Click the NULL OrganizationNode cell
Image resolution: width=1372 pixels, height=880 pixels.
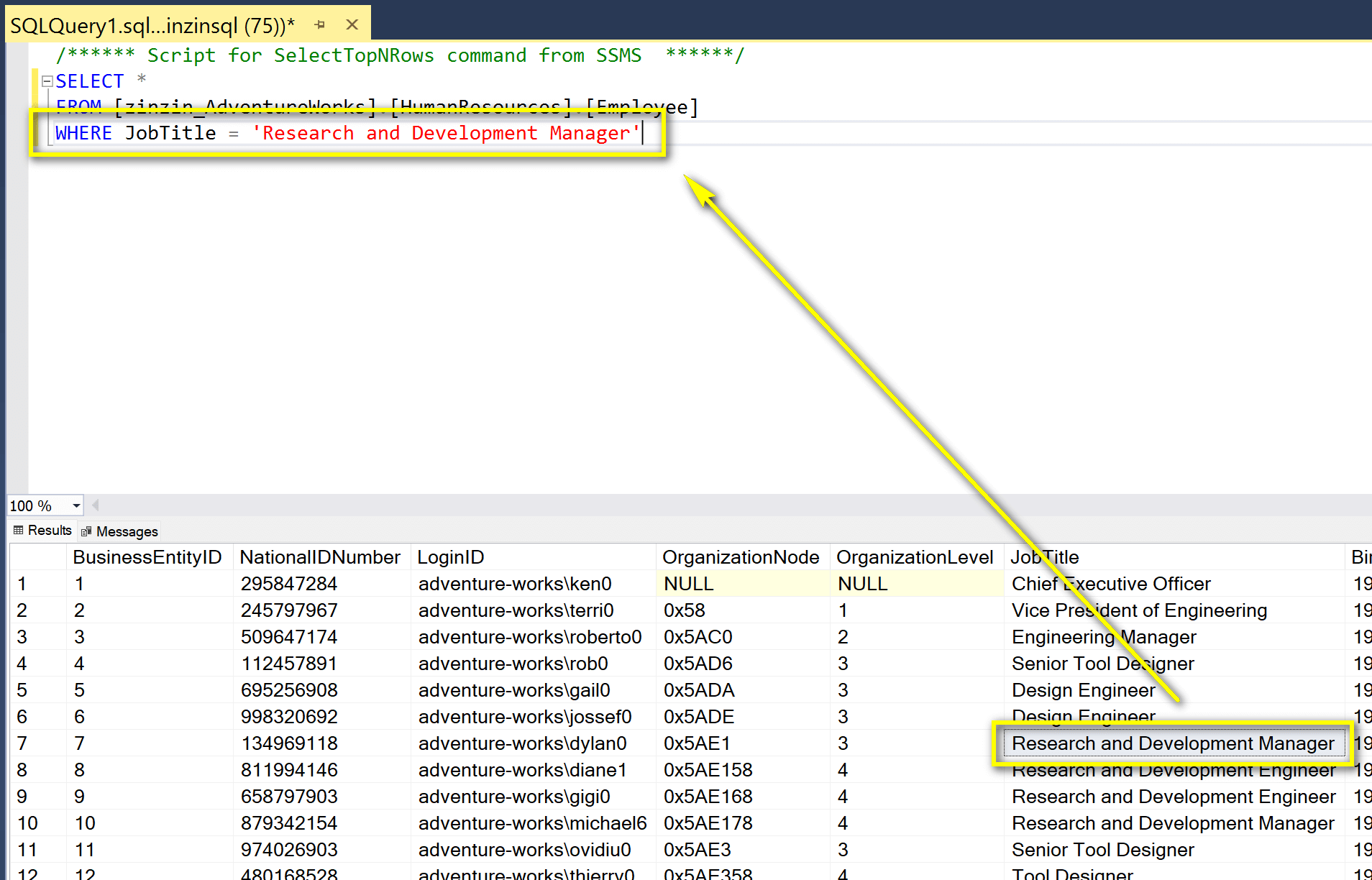point(743,584)
